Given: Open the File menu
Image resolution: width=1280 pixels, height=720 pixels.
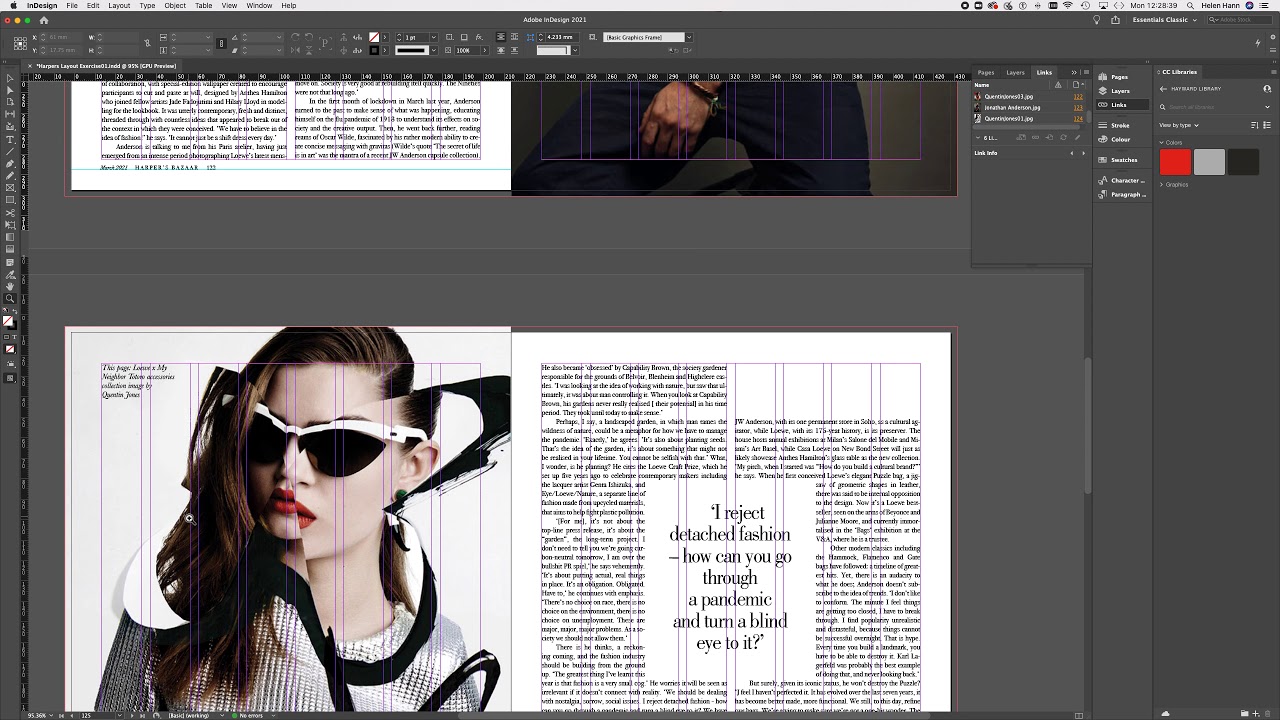Looking at the screenshot, I should [x=72, y=5].
